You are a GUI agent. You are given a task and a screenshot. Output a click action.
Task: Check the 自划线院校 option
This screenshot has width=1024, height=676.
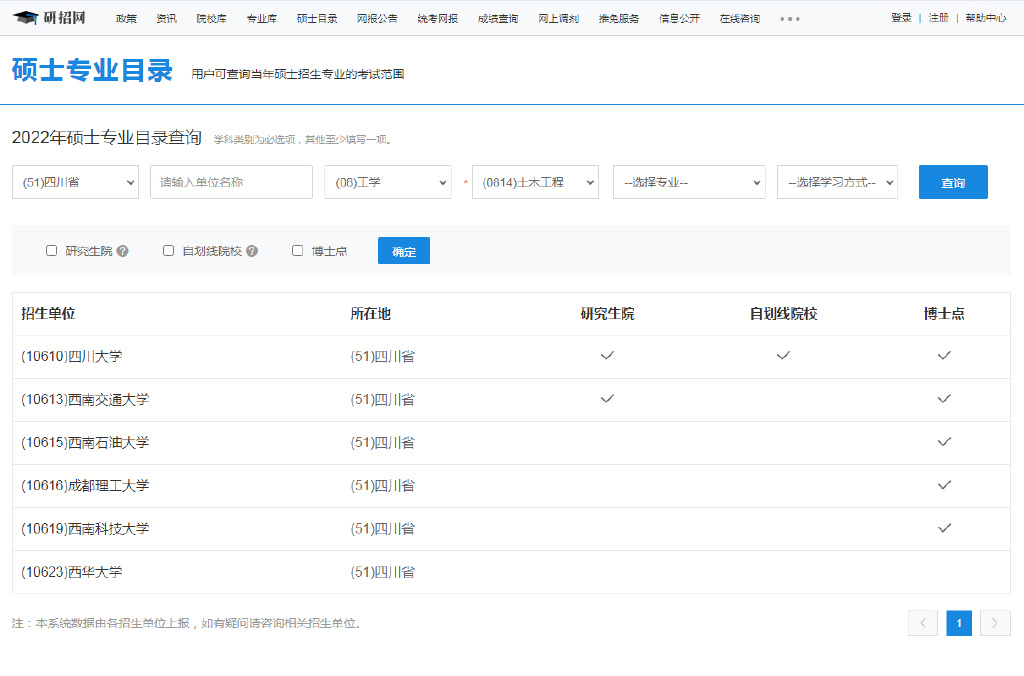[168, 250]
